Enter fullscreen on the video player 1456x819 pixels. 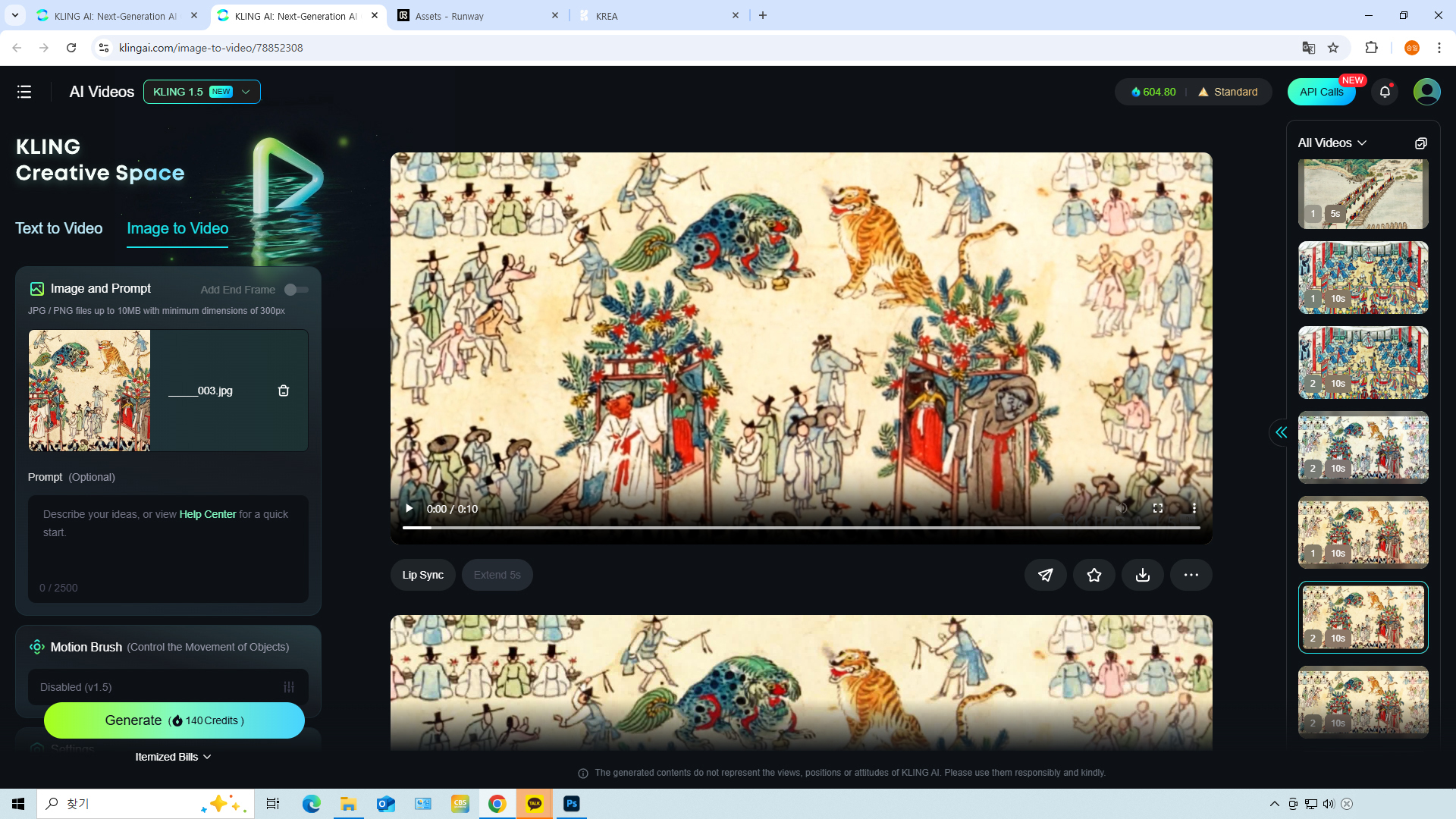pos(1157,508)
